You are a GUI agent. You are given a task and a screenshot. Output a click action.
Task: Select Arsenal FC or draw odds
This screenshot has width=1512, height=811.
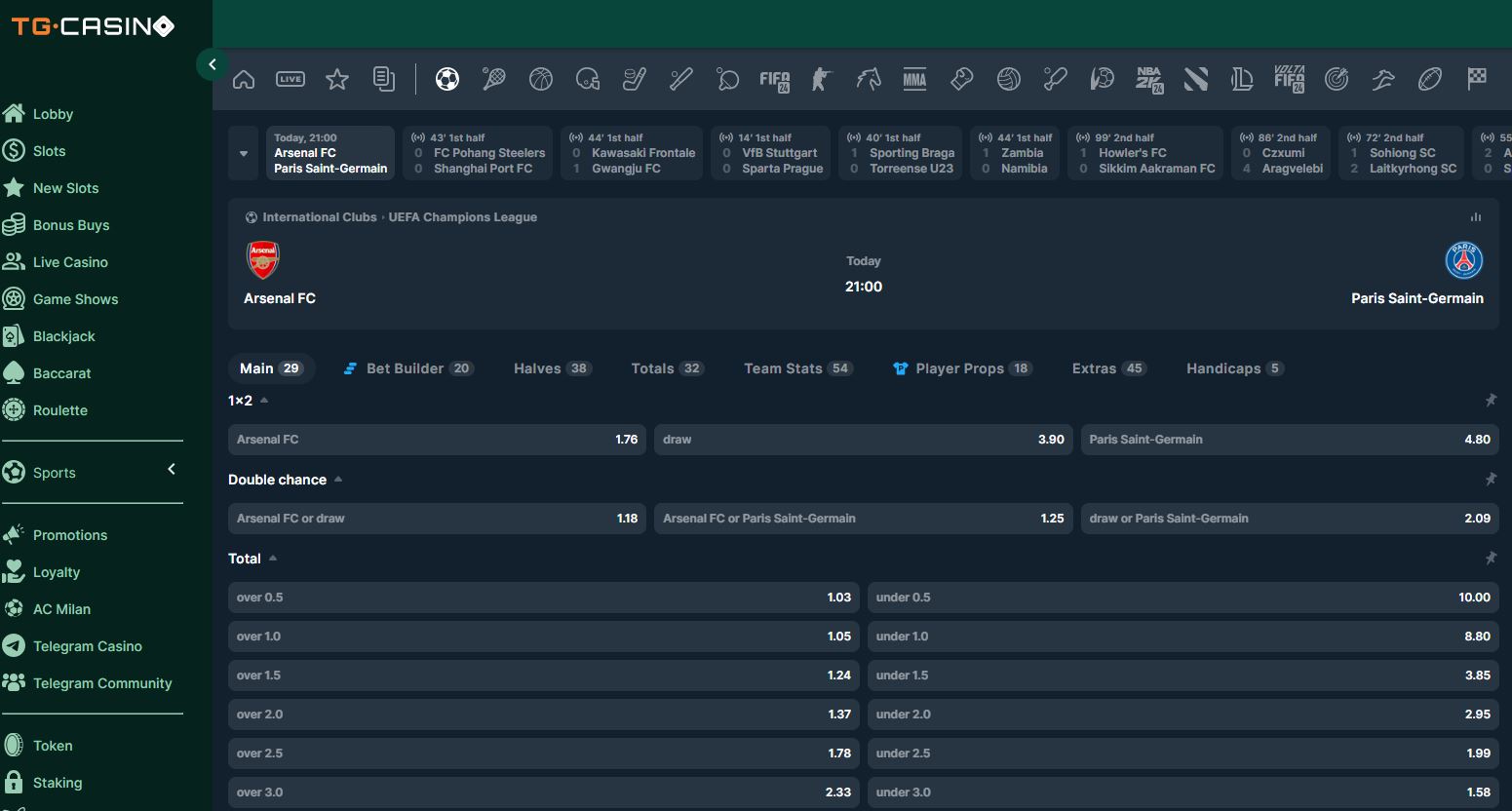click(437, 519)
